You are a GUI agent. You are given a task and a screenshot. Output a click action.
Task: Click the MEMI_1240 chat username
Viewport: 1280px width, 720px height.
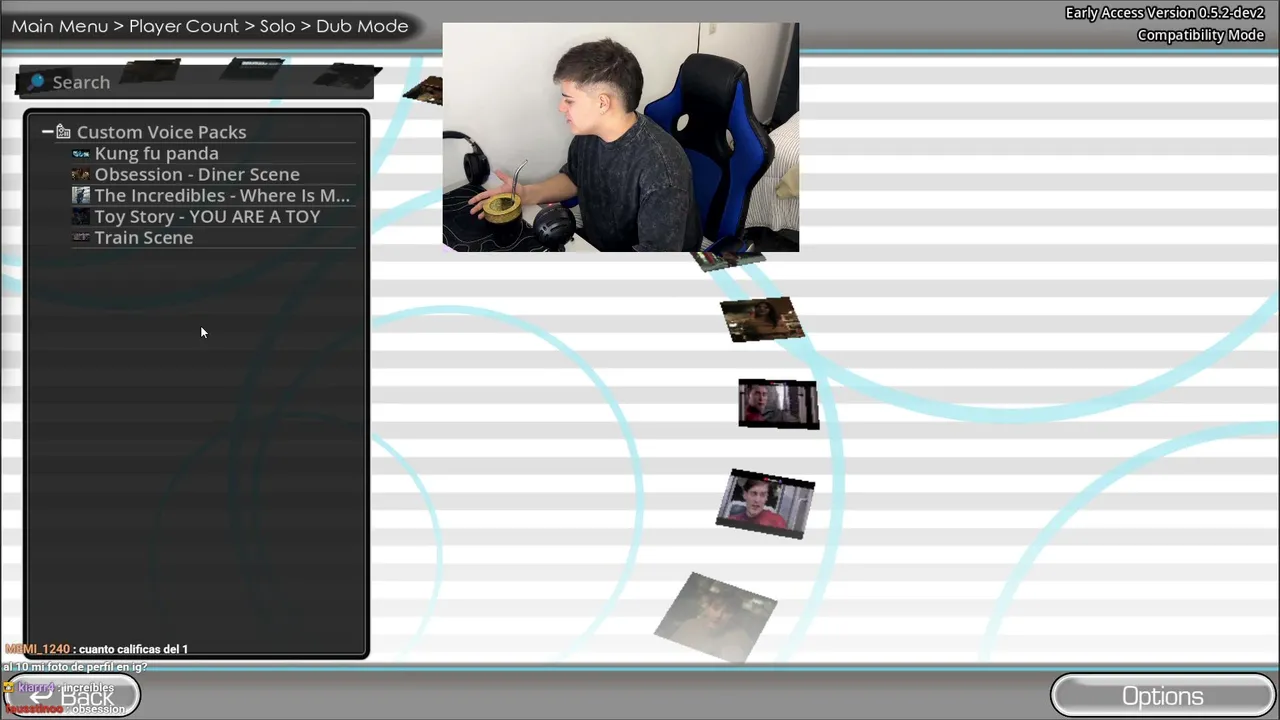38,649
